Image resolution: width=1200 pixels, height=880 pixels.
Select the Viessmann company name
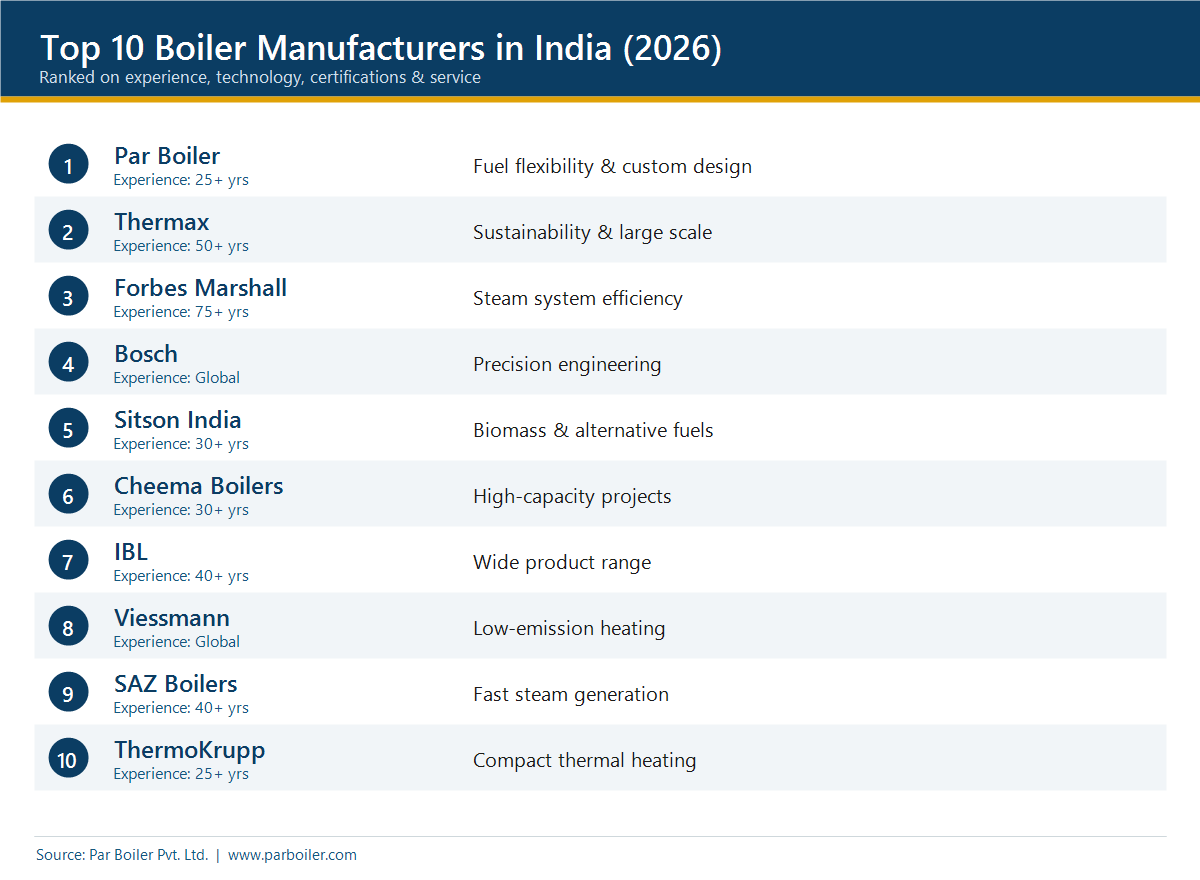(172, 618)
